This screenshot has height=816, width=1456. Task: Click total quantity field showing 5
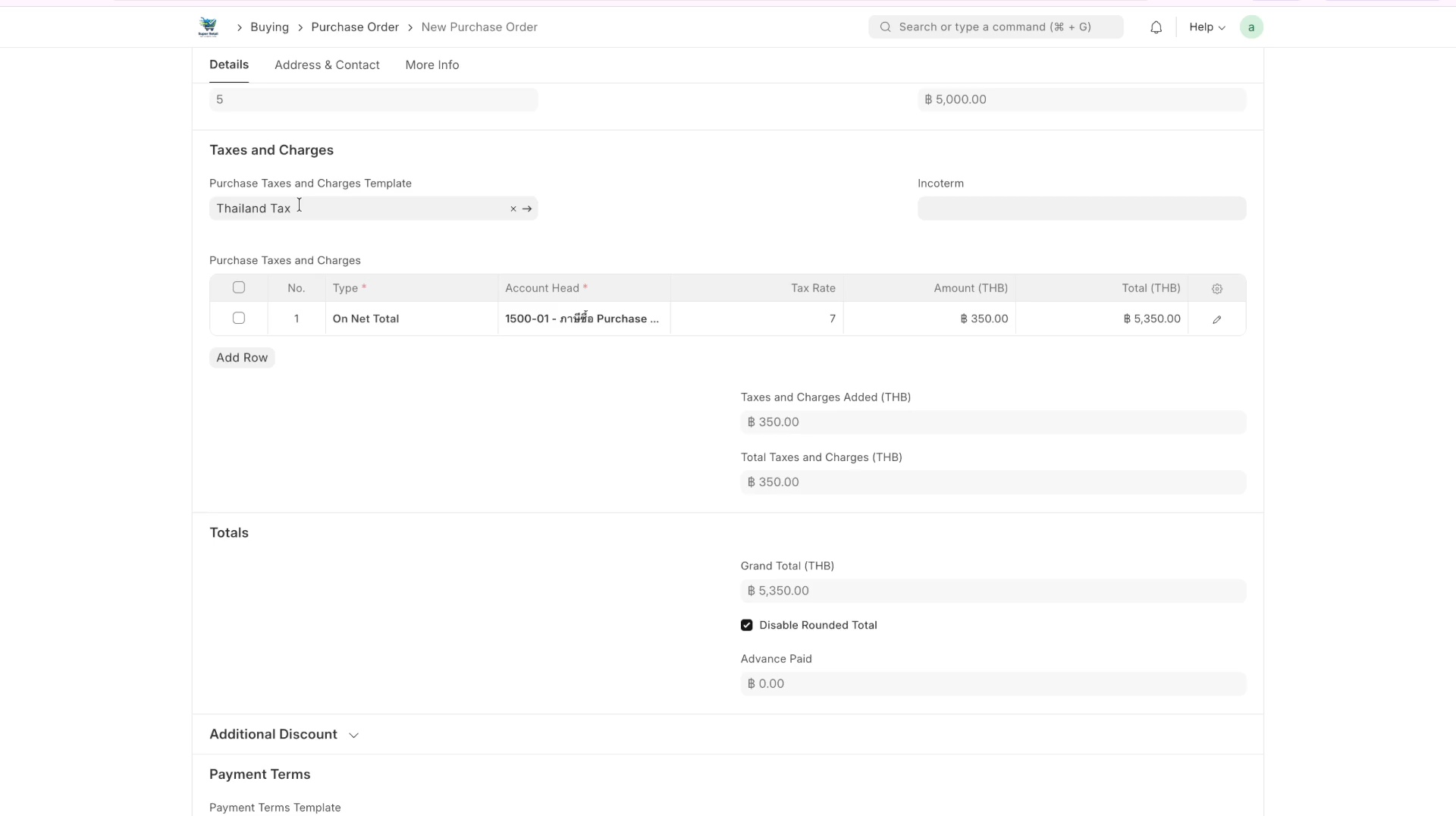pos(373,99)
